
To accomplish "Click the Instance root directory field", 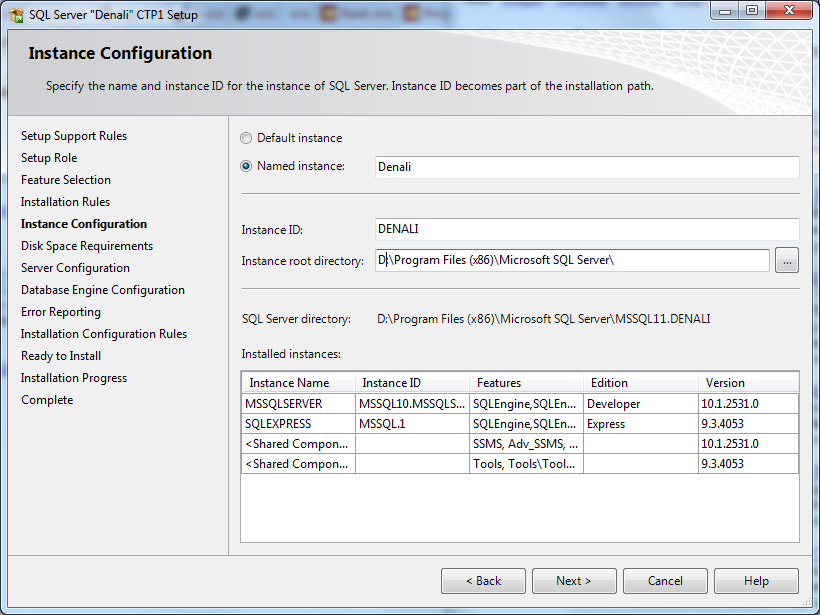I will click(x=572, y=260).
